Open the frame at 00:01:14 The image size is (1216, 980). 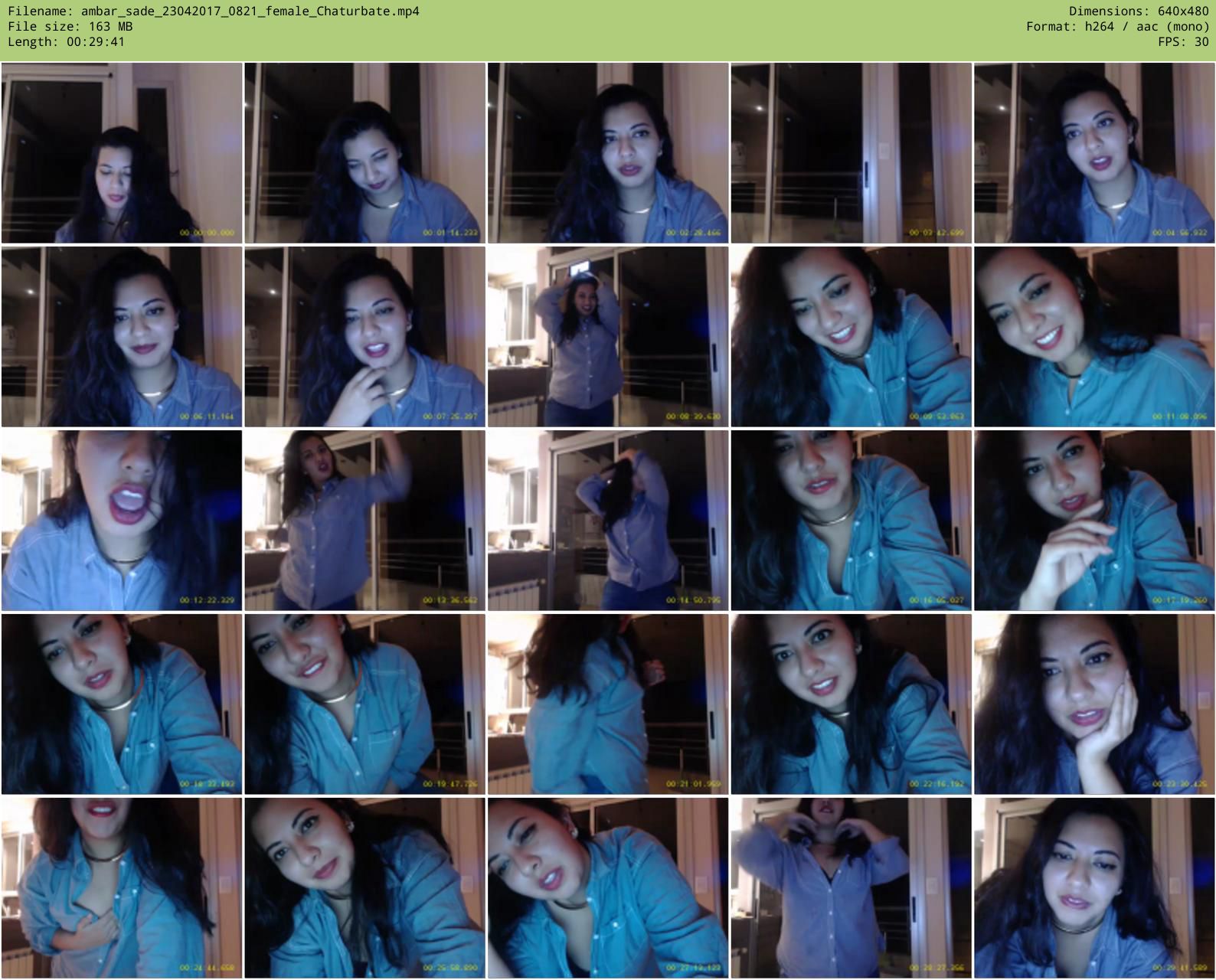(364, 153)
